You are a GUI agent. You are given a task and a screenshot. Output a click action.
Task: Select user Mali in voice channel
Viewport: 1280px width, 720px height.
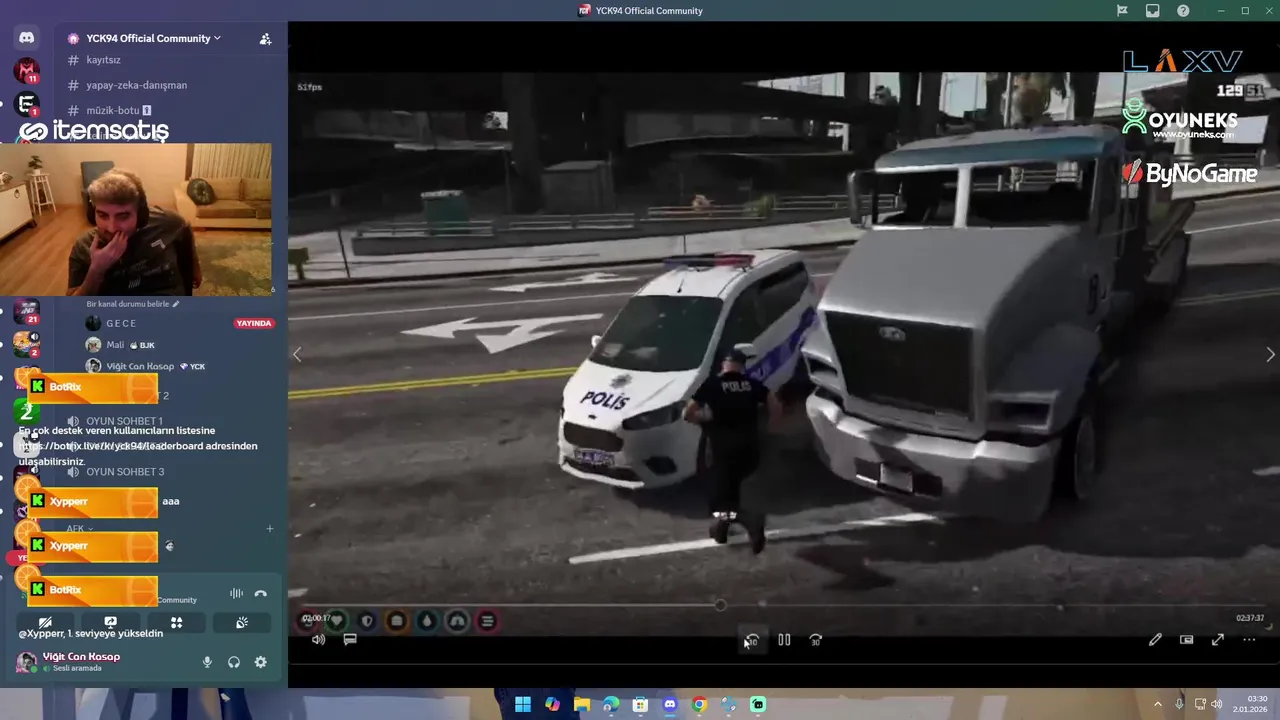pos(115,345)
